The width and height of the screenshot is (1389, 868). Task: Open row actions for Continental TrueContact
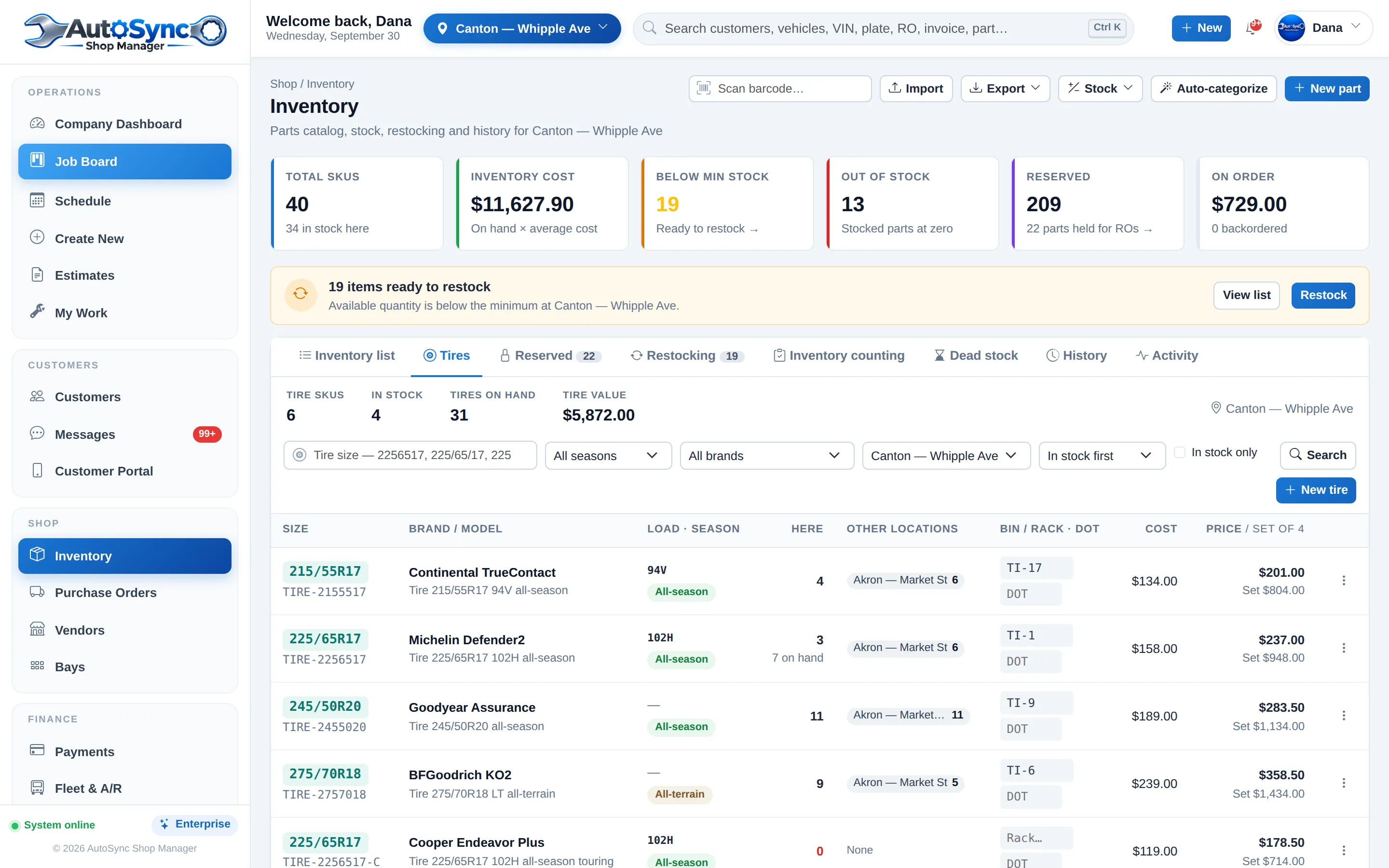pyautogui.click(x=1344, y=581)
